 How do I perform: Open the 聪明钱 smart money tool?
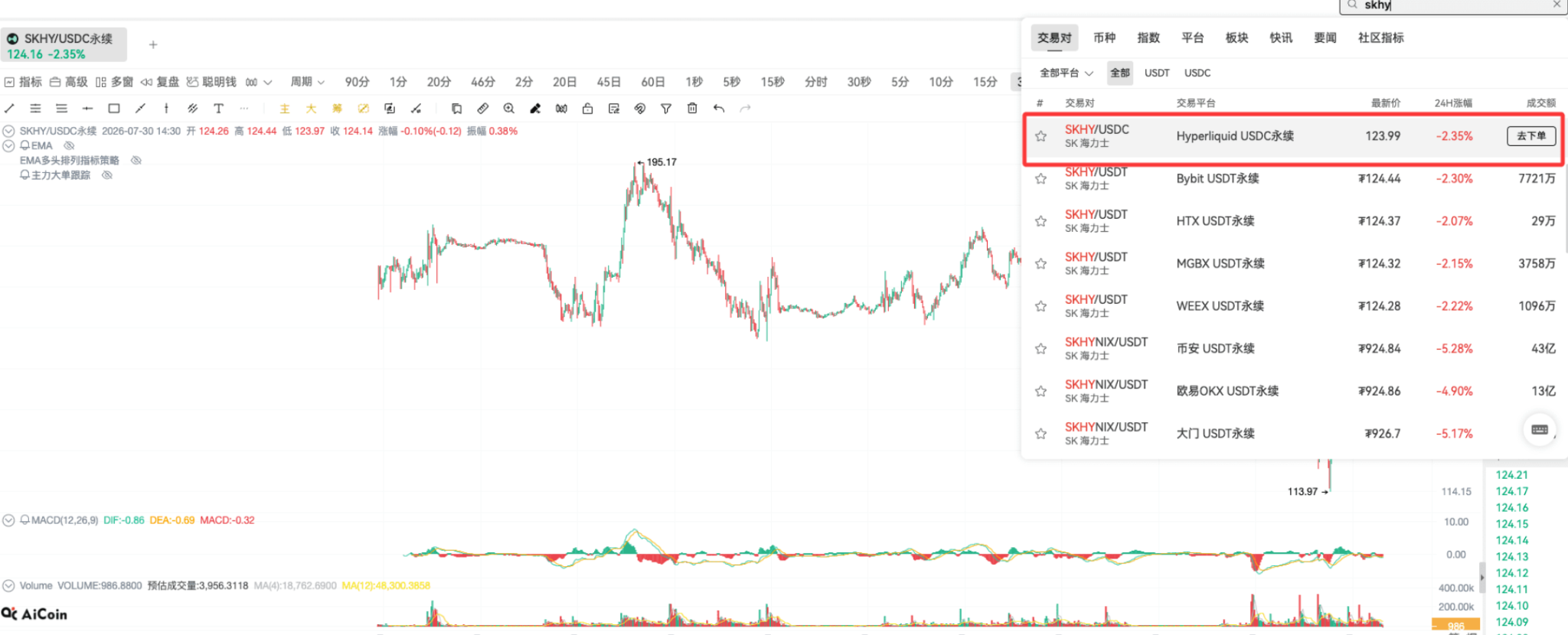pyautogui.click(x=211, y=82)
